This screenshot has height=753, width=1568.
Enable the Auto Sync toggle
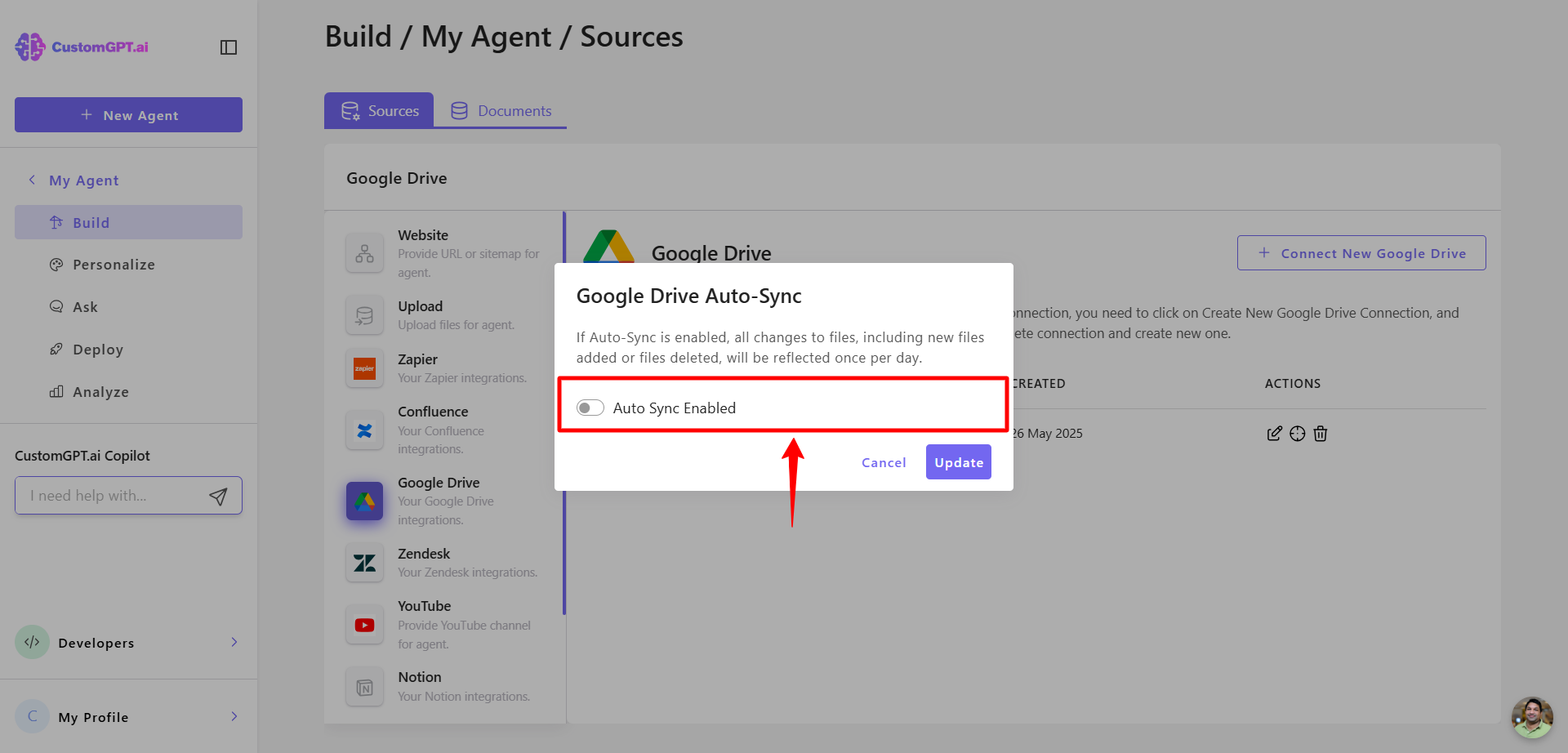[x=590, y=408]
